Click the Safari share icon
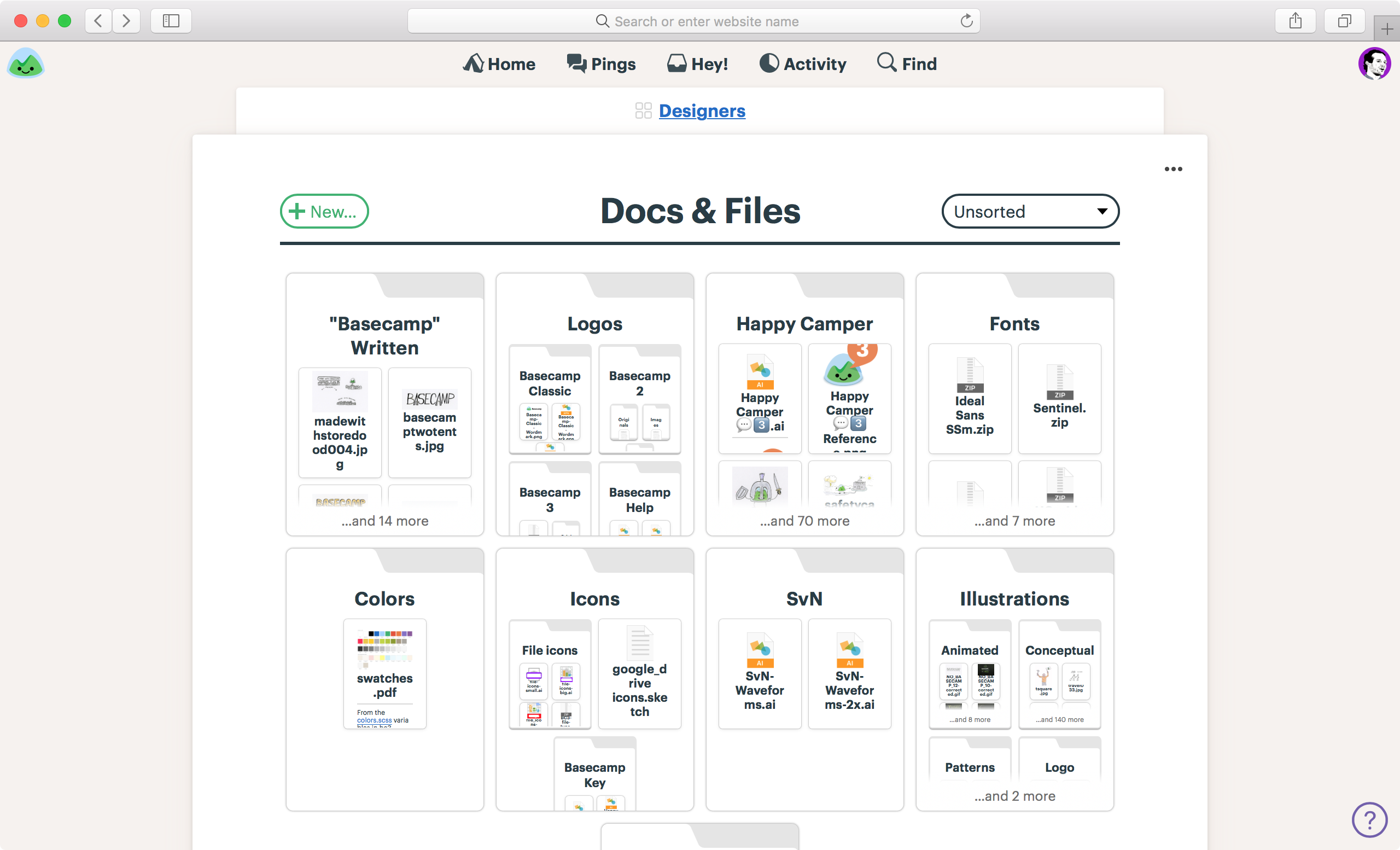Viewport: 1400px width, 850px height. tap(1296, 21)
